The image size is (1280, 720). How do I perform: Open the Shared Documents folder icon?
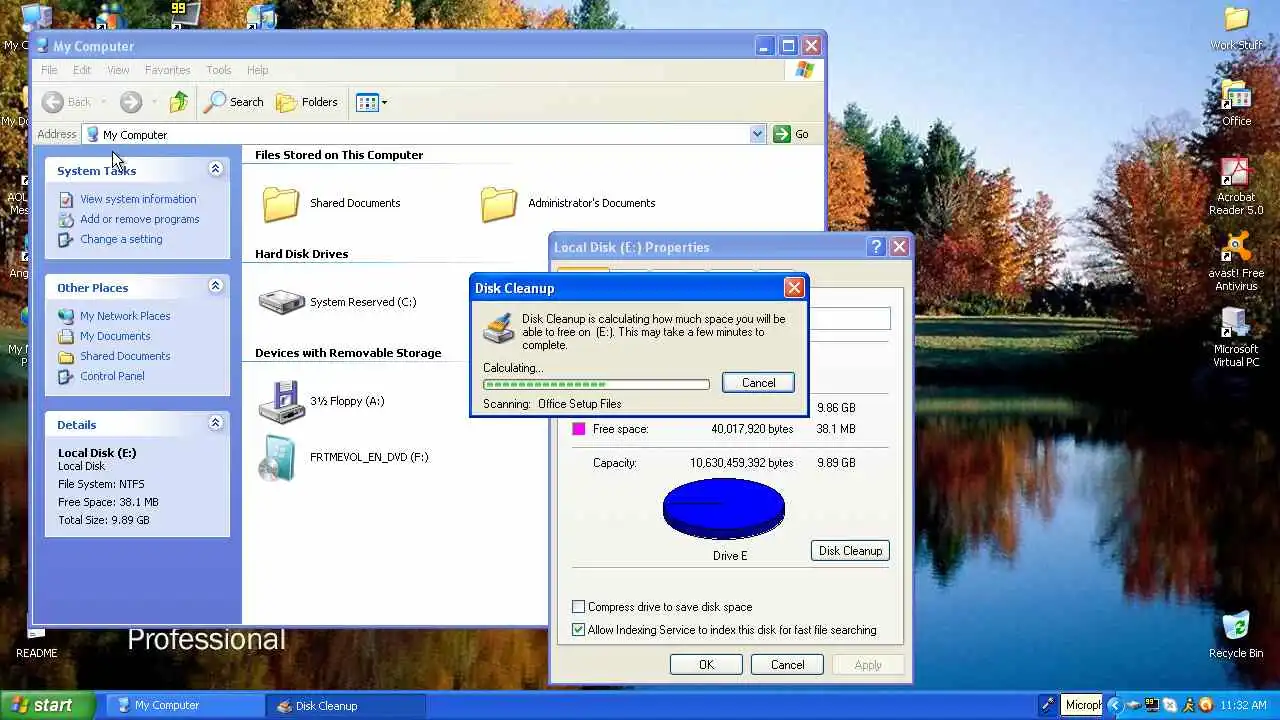[x=281, y=203]
